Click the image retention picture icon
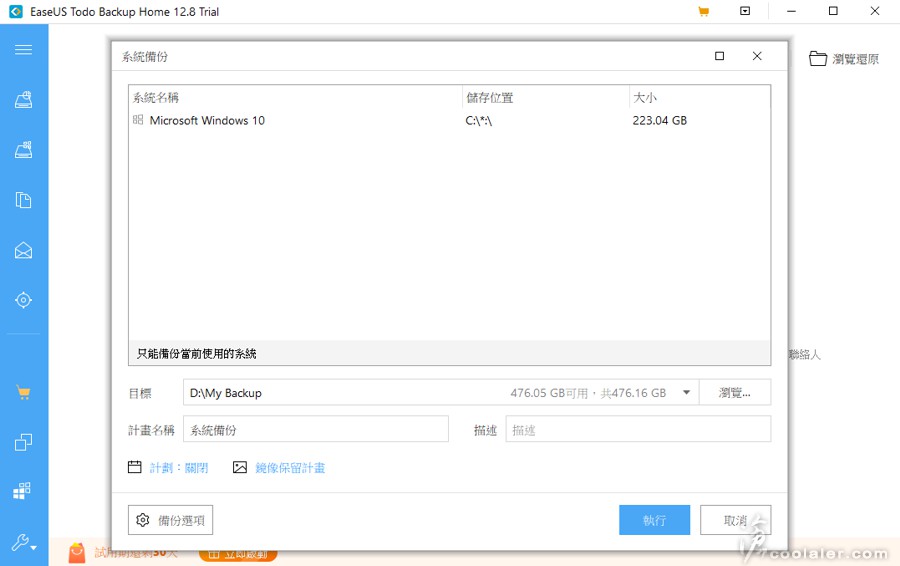The width and height of the screenshot is (900, 566). click(240, 467)
